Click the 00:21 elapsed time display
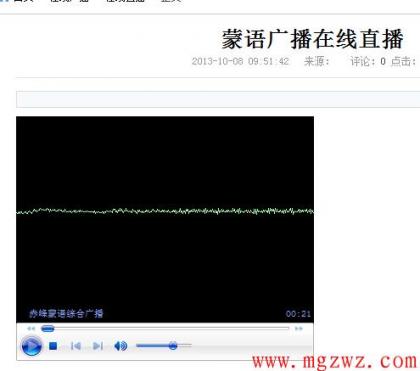The width and height of the screenshot is (420, 371). coord(298,314)
